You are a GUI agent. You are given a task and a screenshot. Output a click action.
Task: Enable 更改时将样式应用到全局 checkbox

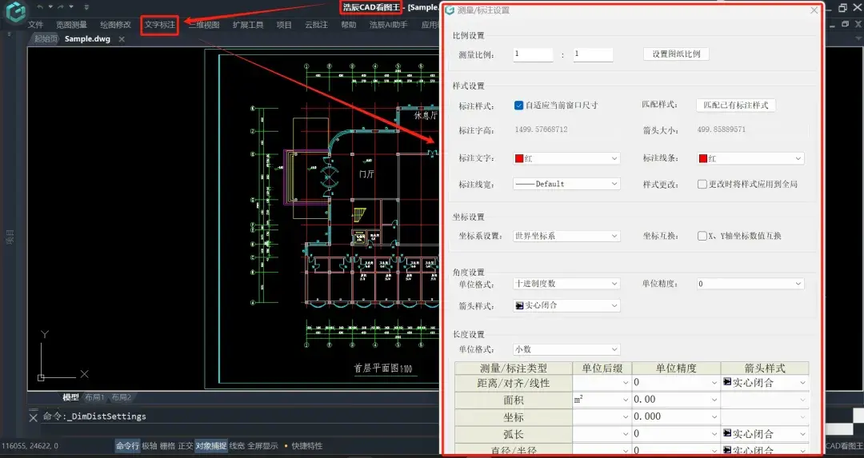pos(702,184)
